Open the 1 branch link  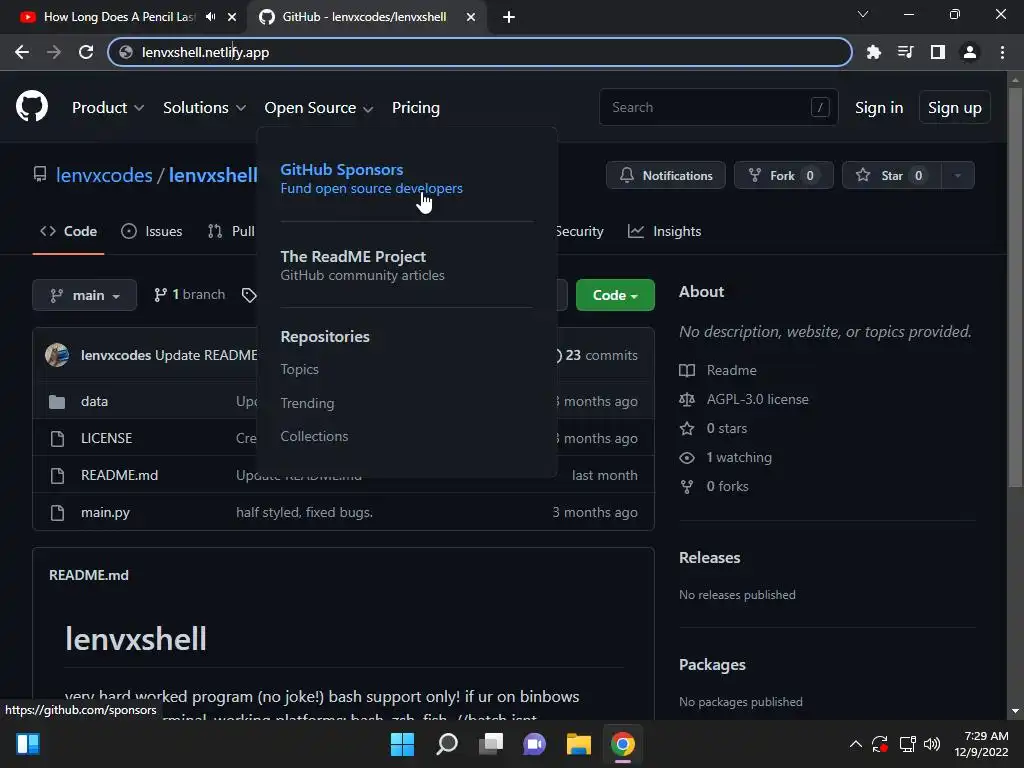[x=189, y=295]
